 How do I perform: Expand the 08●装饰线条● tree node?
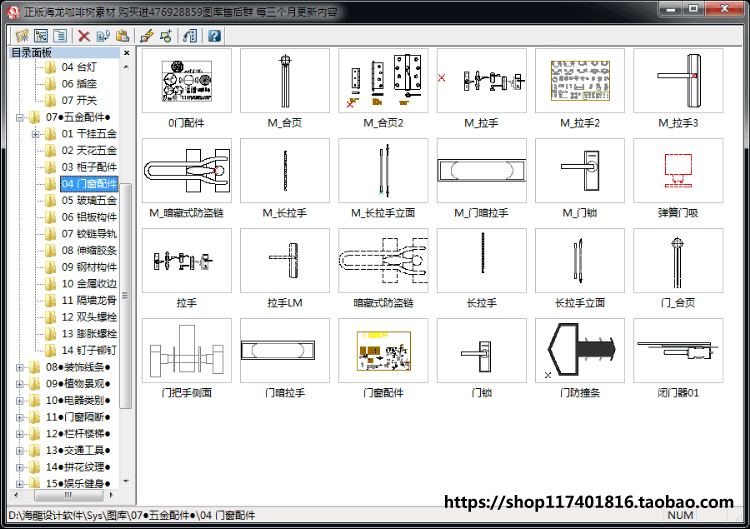tap(20, 367)
